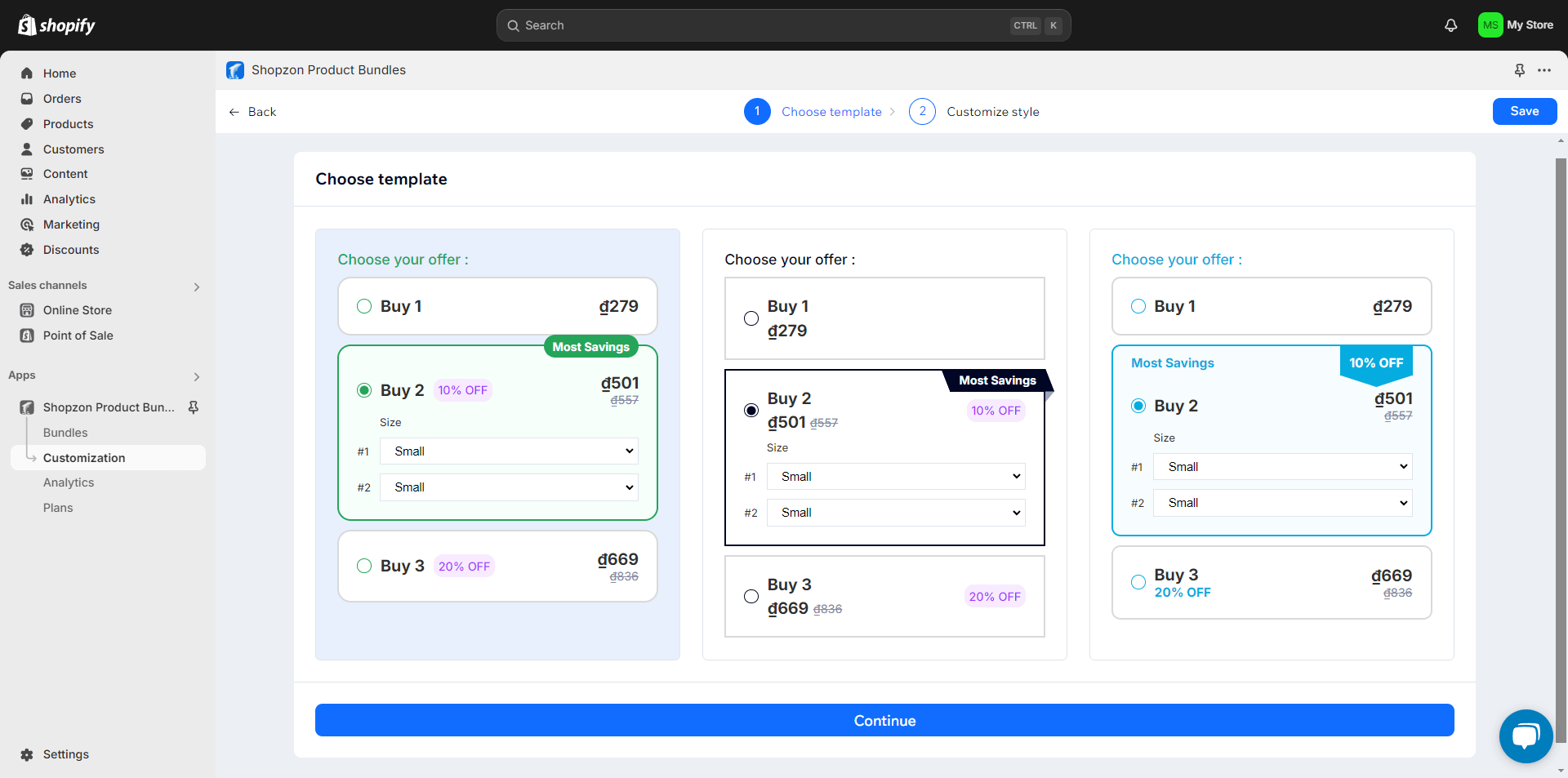Image resolution: width=1568 pixels, height=778 pixels.
Task: Click the Content icon in sidebar
Action: 27,174
